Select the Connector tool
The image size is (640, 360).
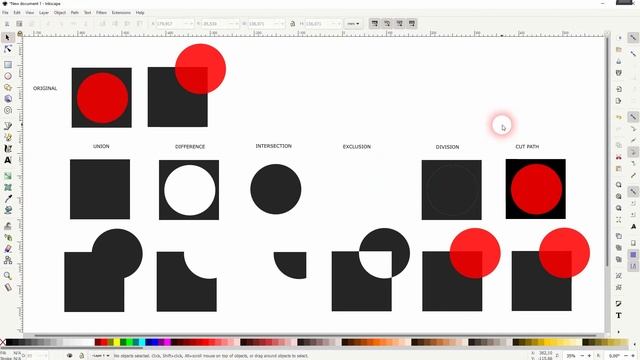8,260
